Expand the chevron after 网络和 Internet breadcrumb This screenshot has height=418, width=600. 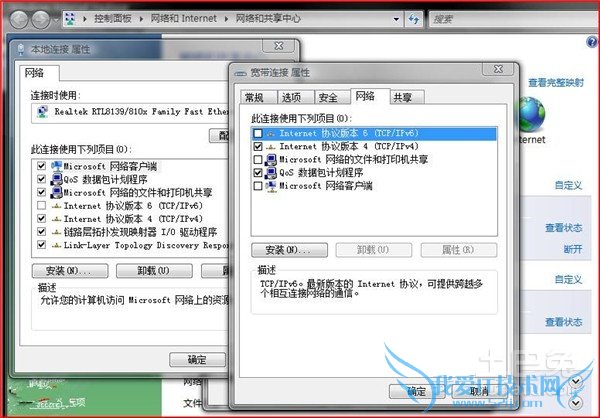[226, 19]
